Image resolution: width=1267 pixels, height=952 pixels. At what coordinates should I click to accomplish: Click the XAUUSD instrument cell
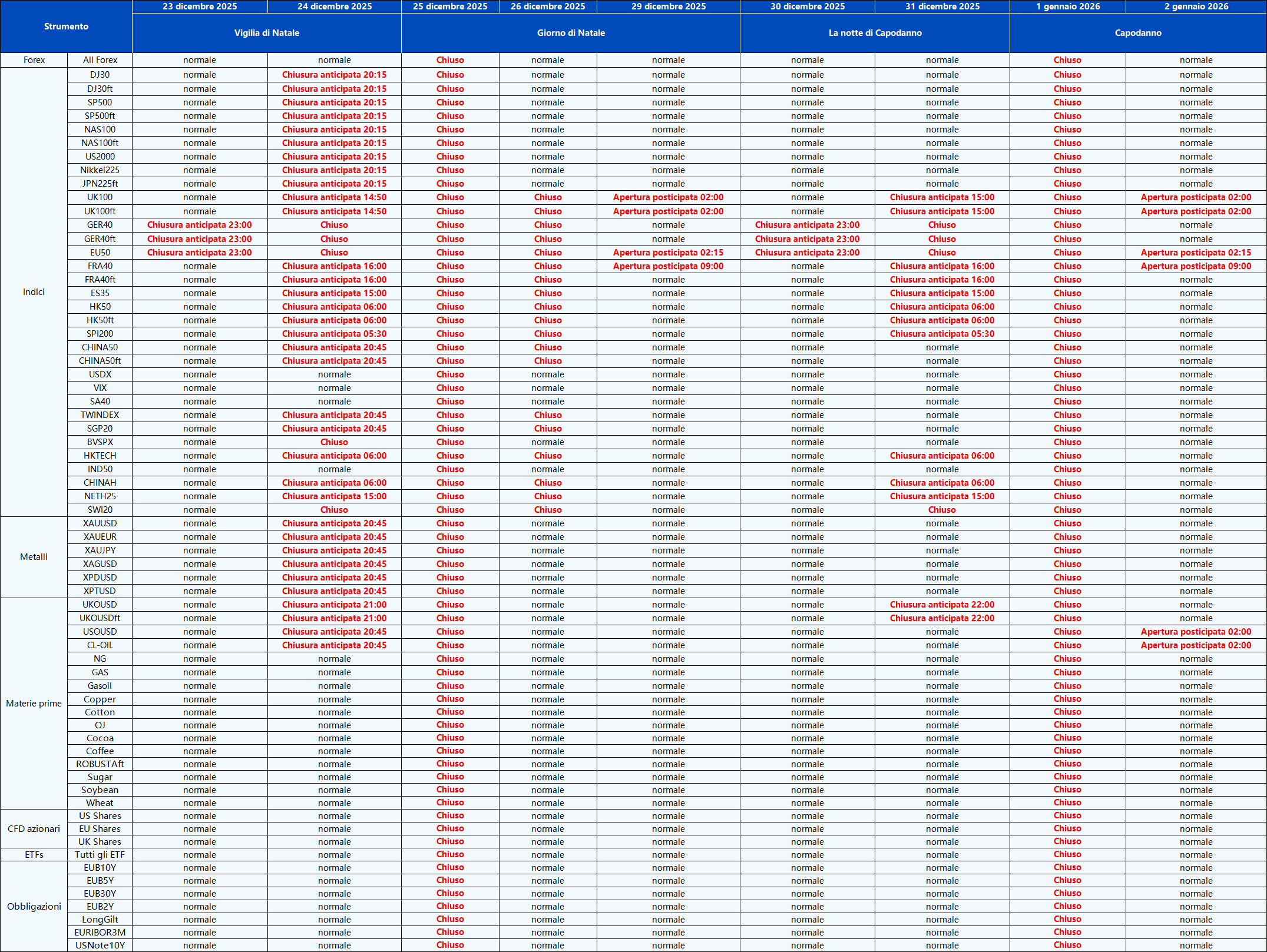tap(100, 523)
